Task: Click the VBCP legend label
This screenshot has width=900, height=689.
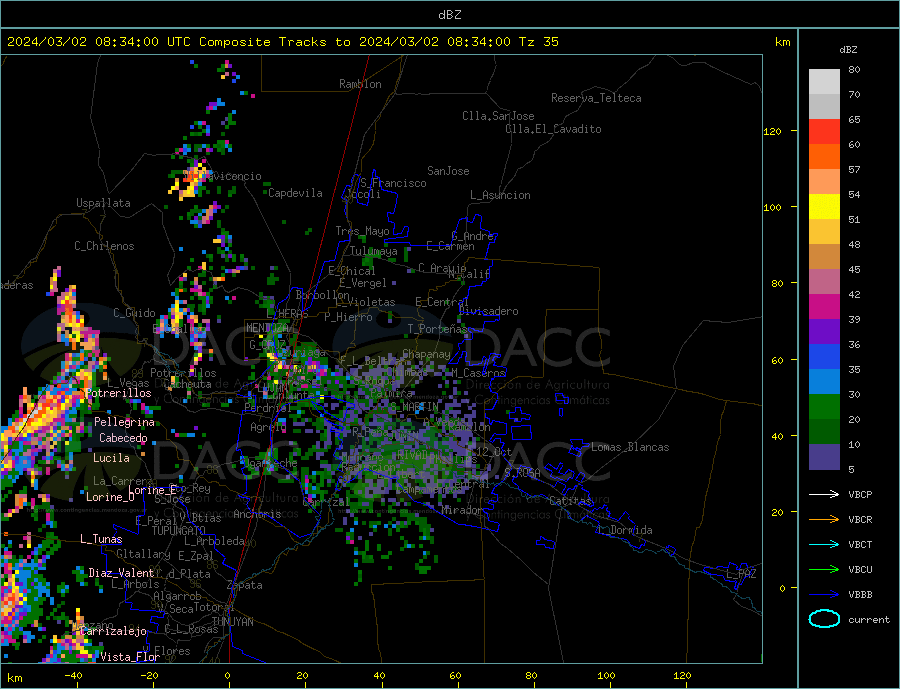Action: pyautogui.click(x=860, y=494)
